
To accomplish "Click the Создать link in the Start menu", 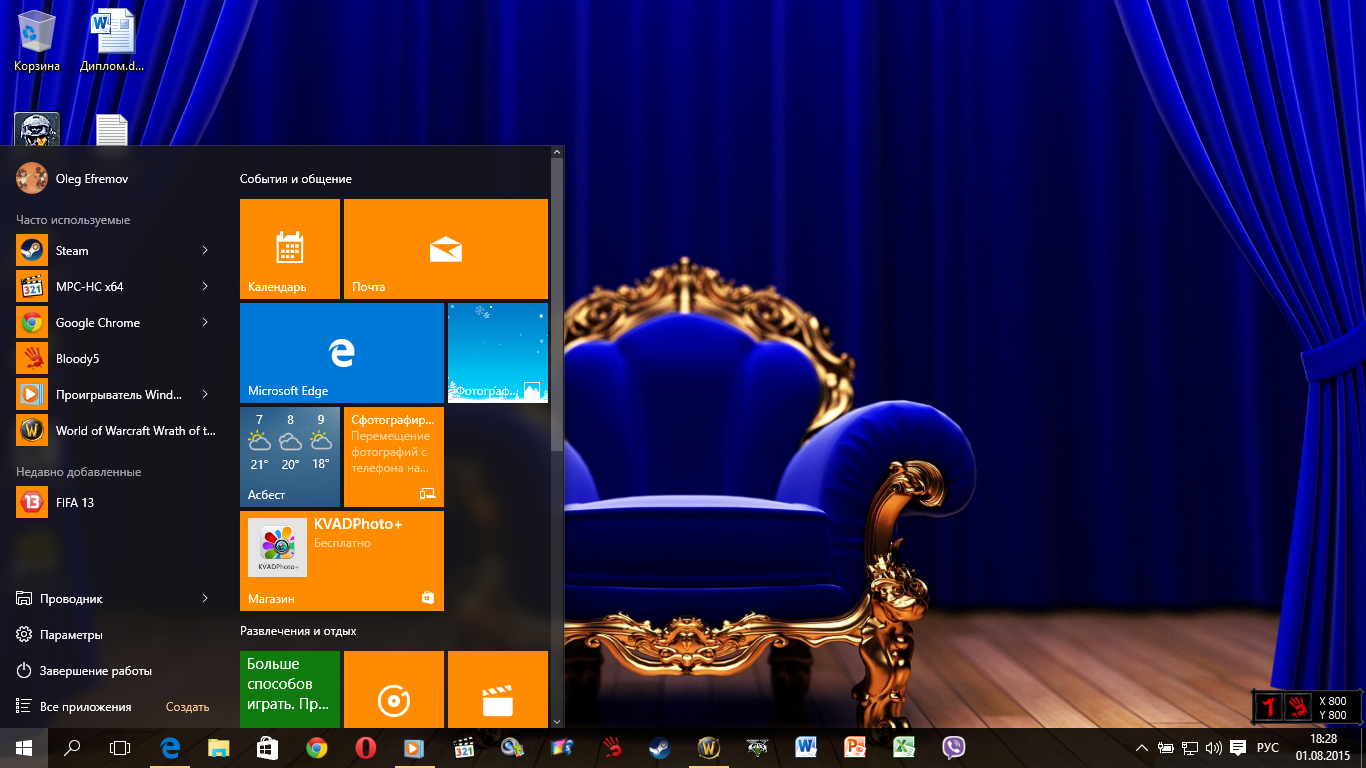I will coord(187,707).
